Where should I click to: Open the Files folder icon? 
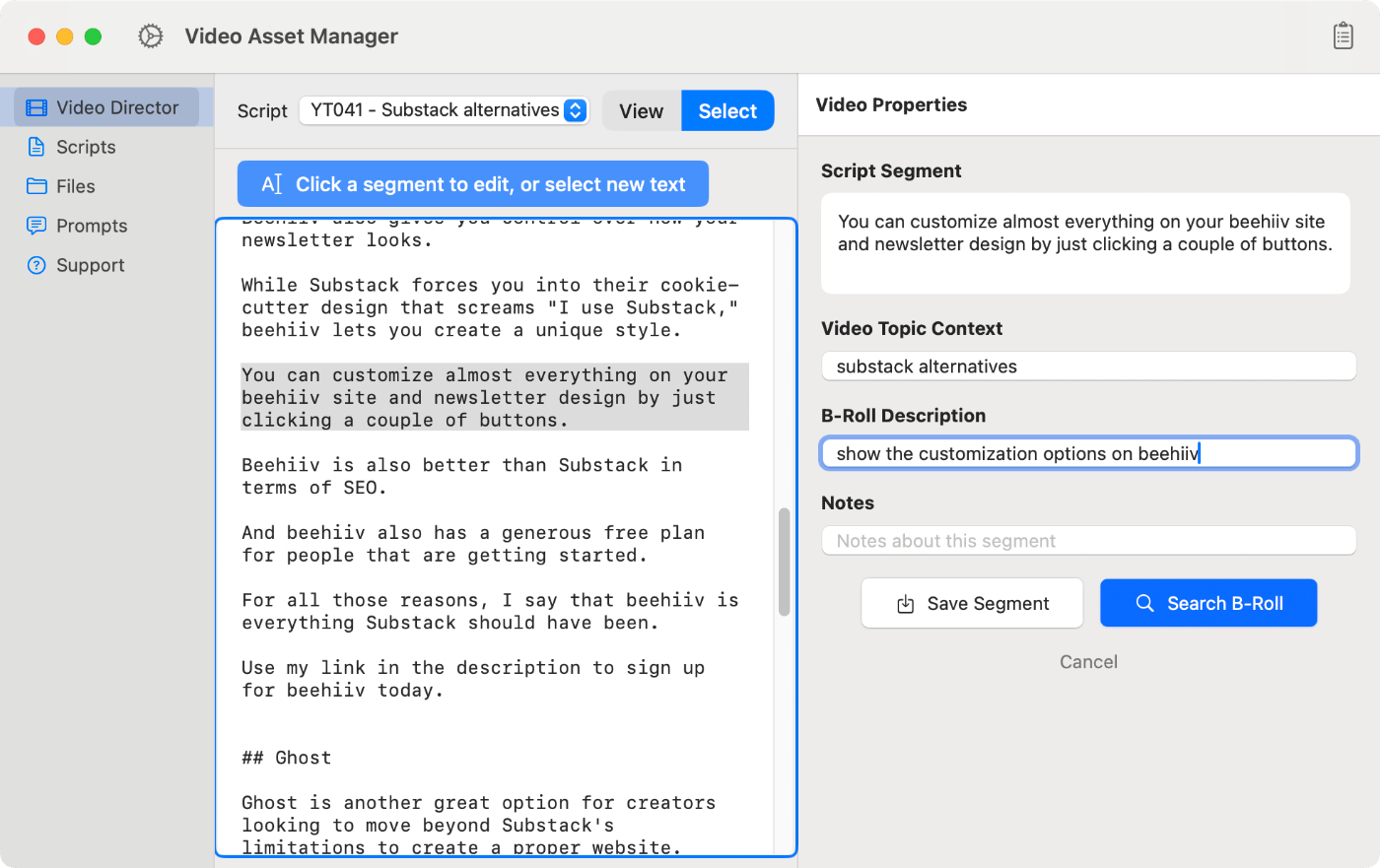[x=37, y=185]
